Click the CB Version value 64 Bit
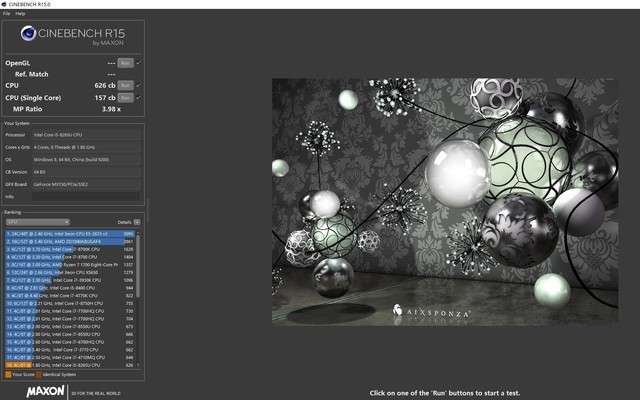This screenshot has height=400, width=640. 86,172
